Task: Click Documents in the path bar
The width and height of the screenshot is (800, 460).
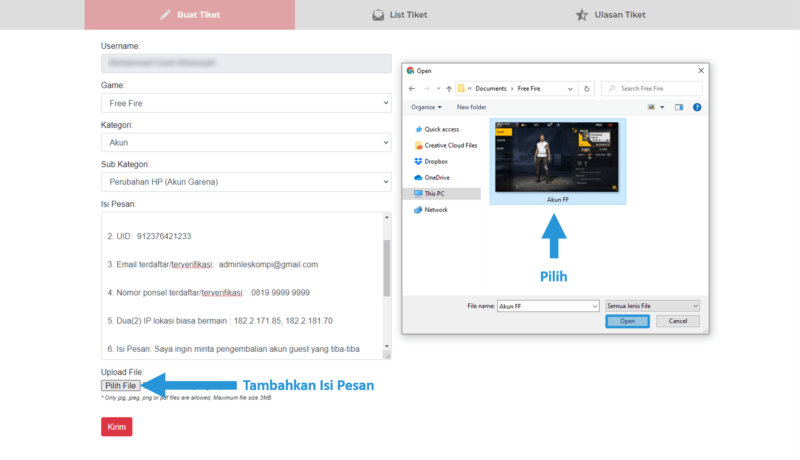Action: tap(491, 89)
